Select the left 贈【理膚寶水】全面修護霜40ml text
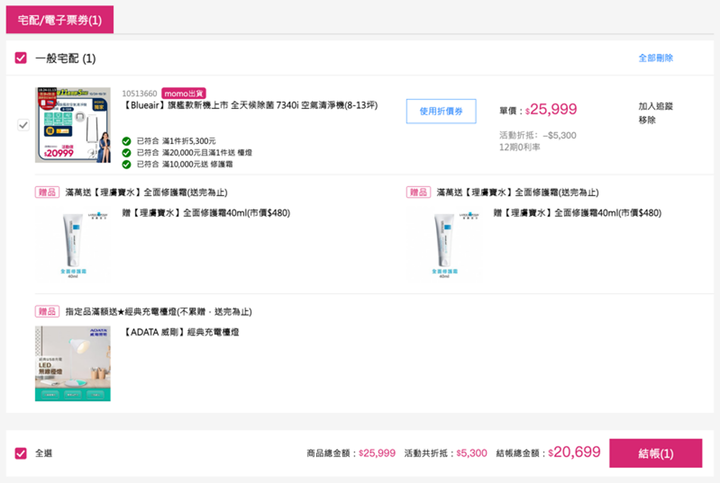 (x=206, y=213)
